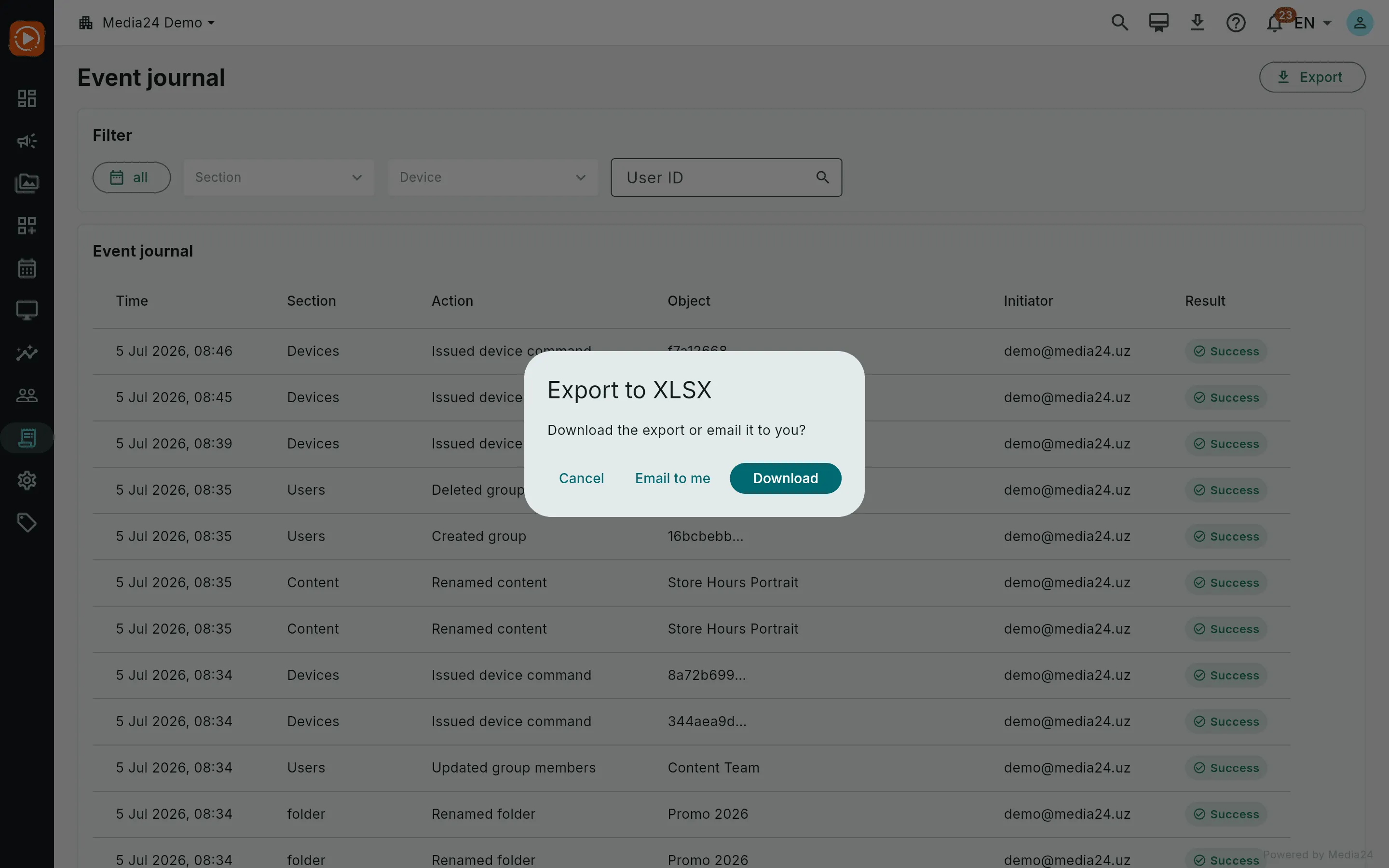Open the media library images icon

(27, 183)
